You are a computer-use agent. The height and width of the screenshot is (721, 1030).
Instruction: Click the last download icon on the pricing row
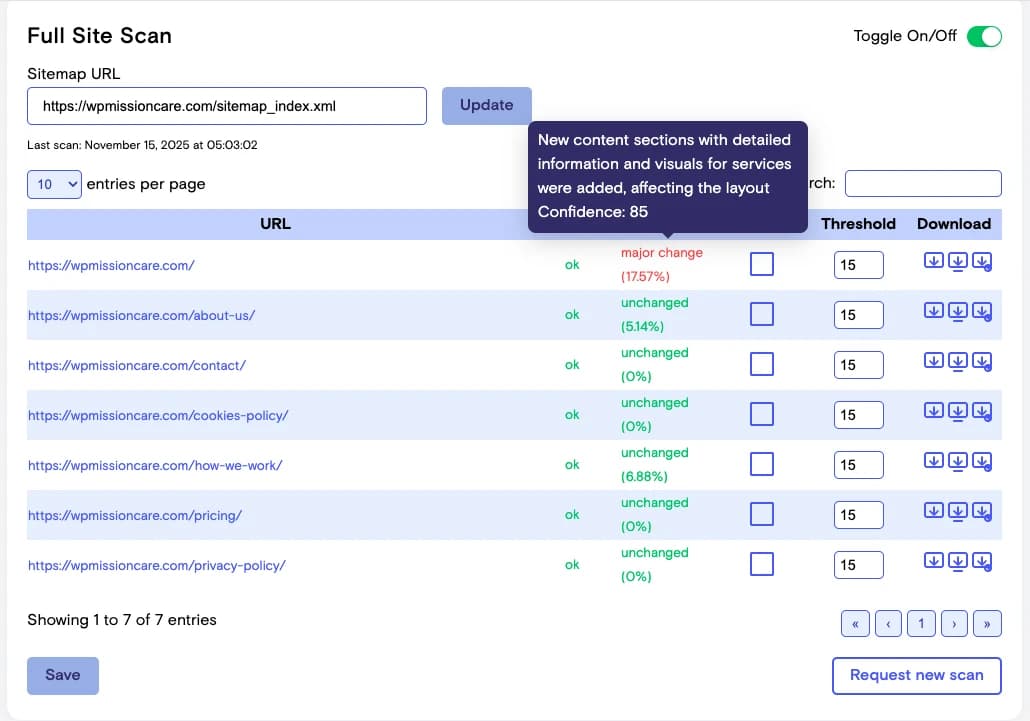pos(982,512)
